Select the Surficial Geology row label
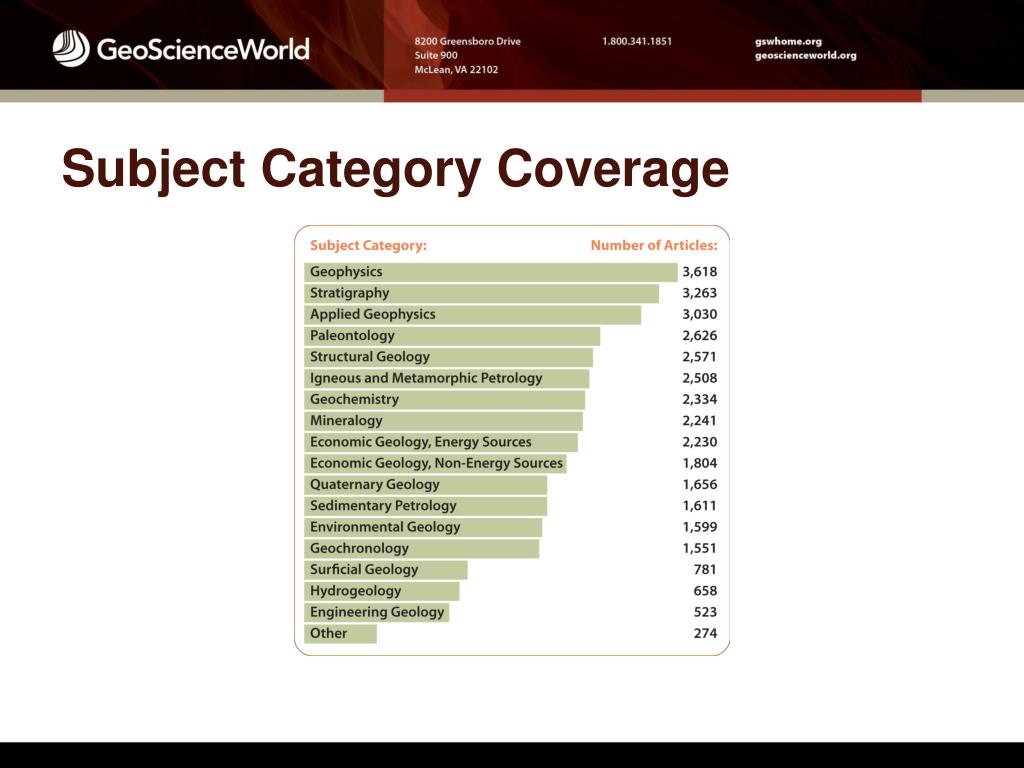Screen dimensions: 1024x768 [364, 570]
